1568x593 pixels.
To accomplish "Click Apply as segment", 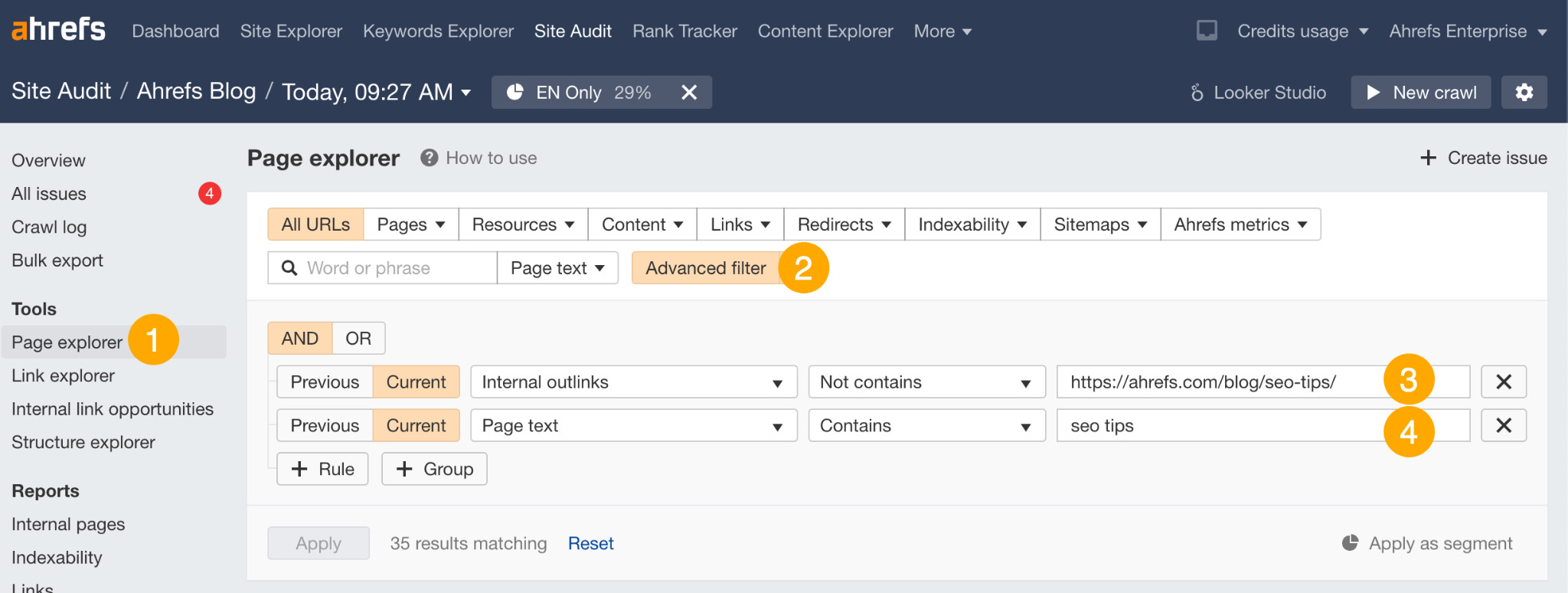I will (x=1427, y=543).
